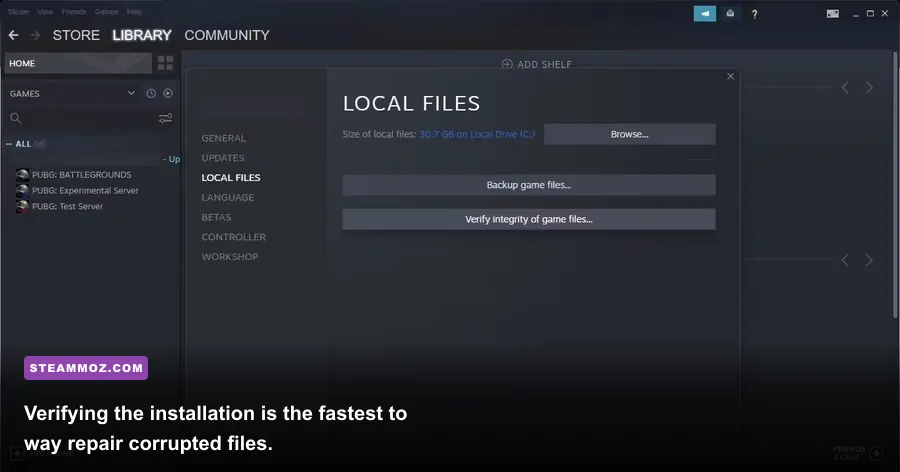
Task: Select PUBG: Experimental Server in list
Action: [x=85, y=191]
